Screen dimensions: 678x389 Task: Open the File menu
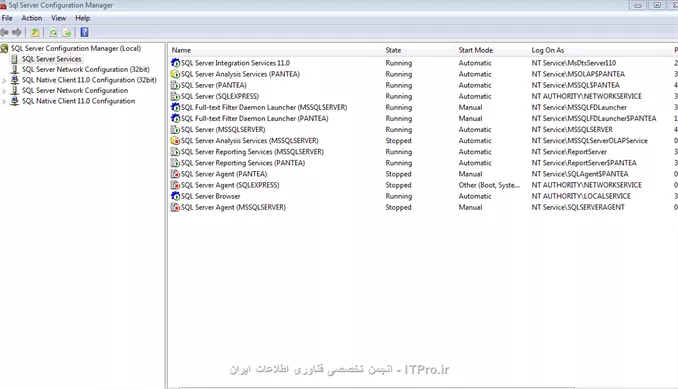pos(7,18)
